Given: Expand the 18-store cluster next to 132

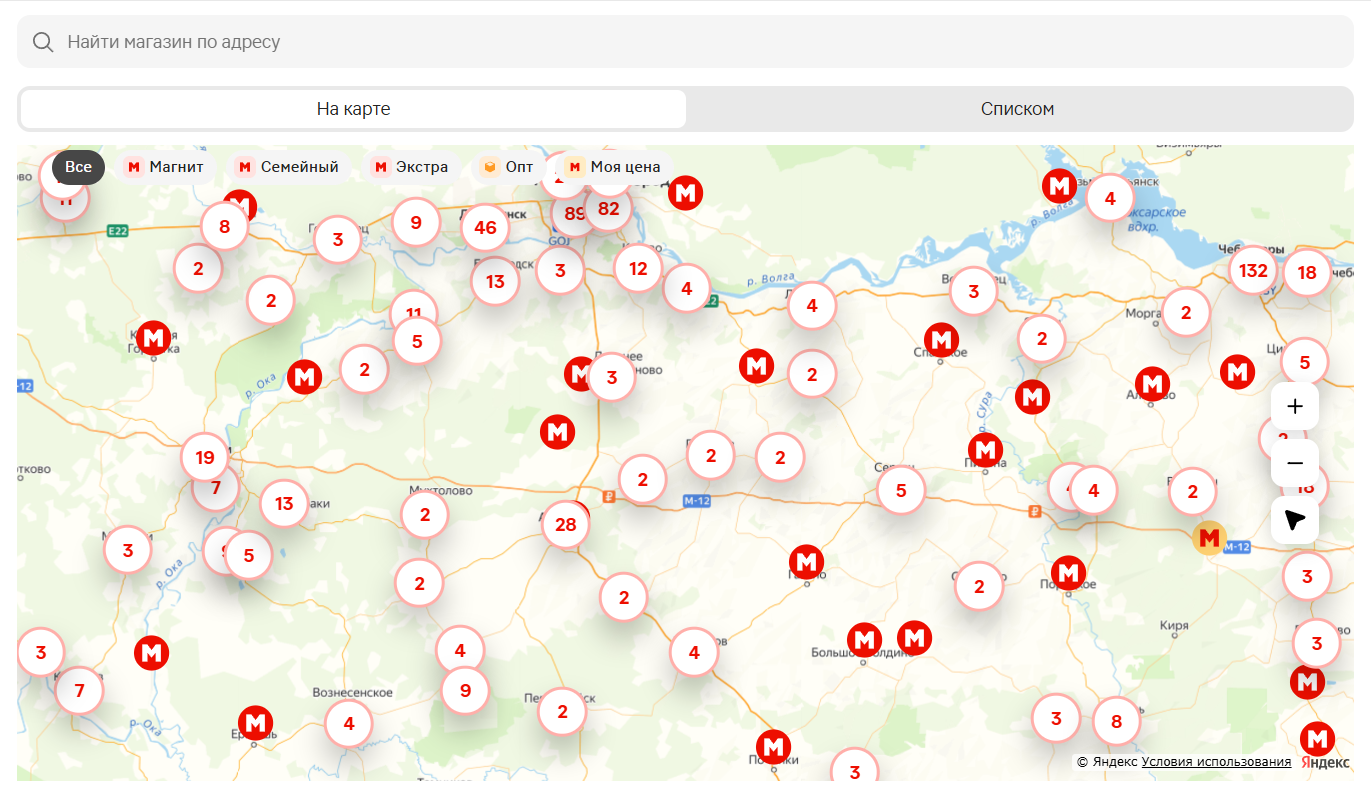Looking at the screenshot, I should [x=1307, y=272].
